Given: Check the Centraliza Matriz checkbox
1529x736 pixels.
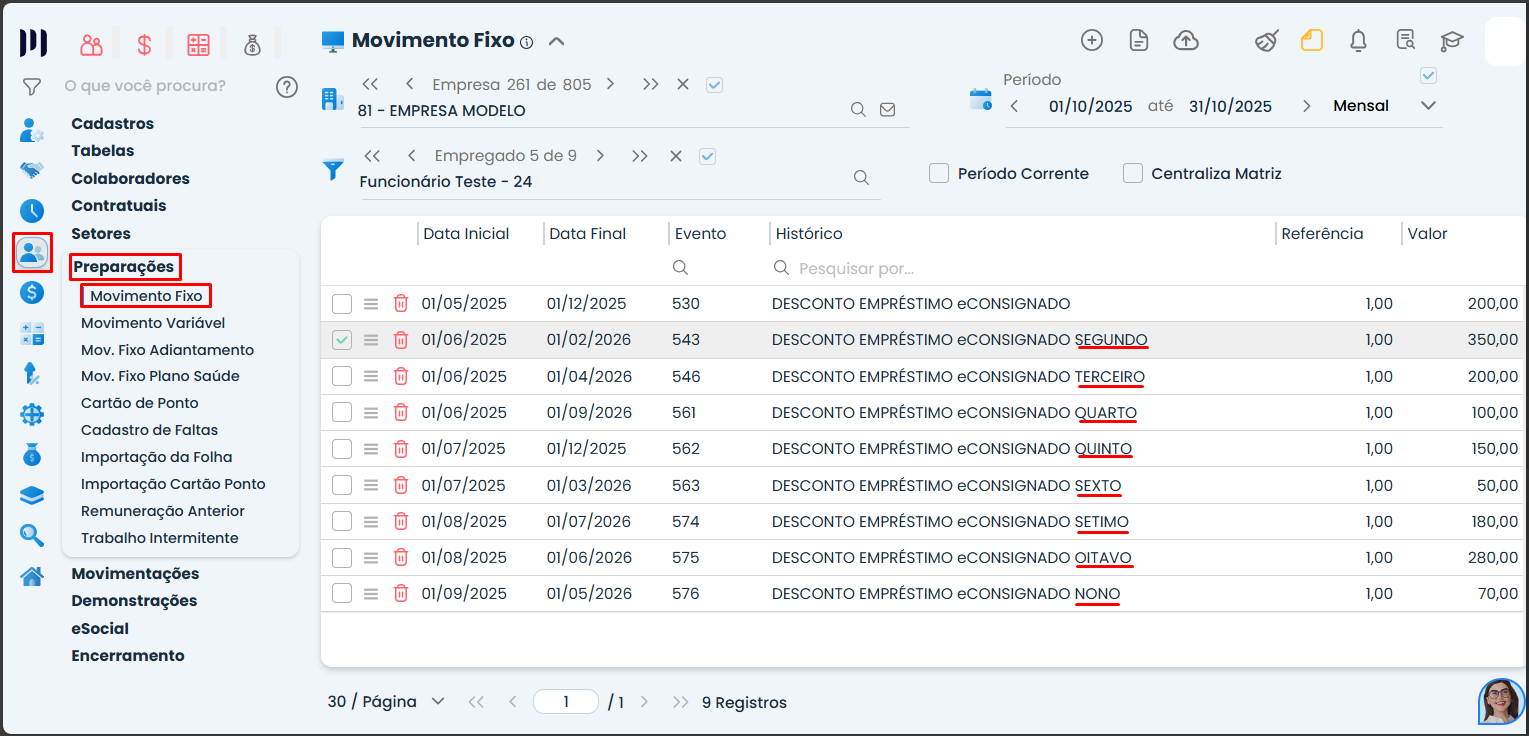Looking at the screenshot, I should pyautogui.click(x=1133, y=174).
